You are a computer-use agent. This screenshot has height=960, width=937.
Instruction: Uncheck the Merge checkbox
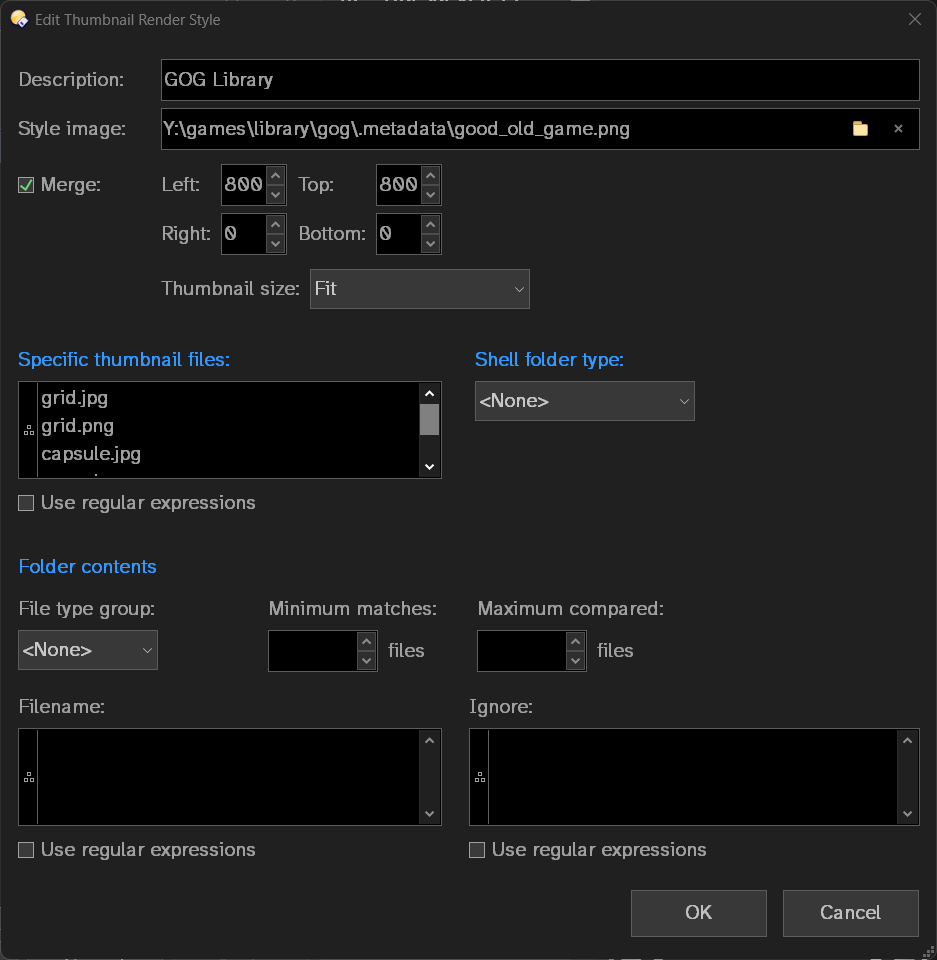point(27,185)
